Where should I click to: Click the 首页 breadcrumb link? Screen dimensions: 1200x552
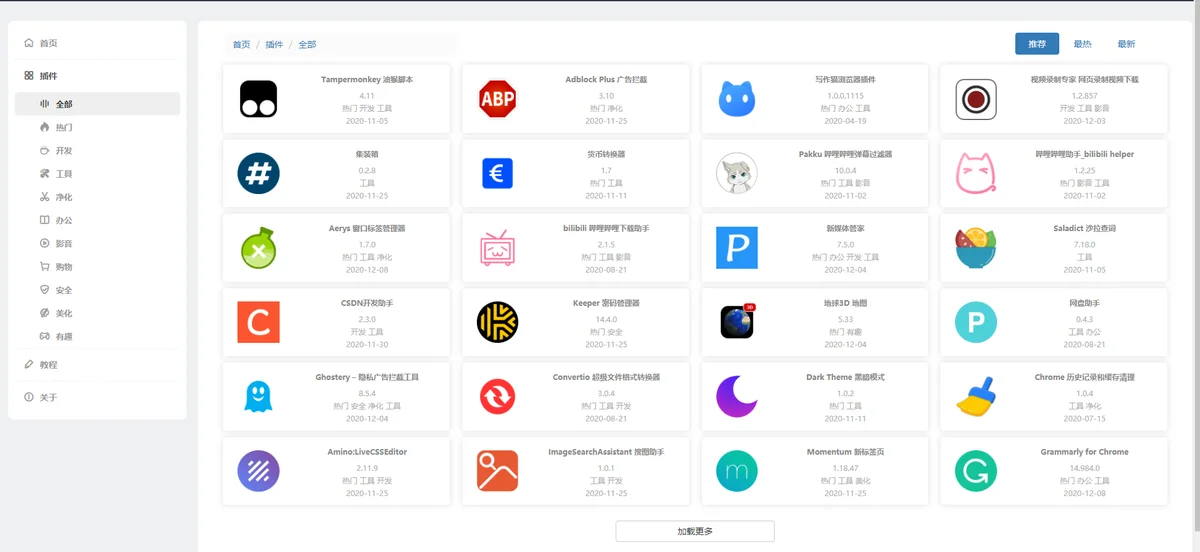(241, 44)
